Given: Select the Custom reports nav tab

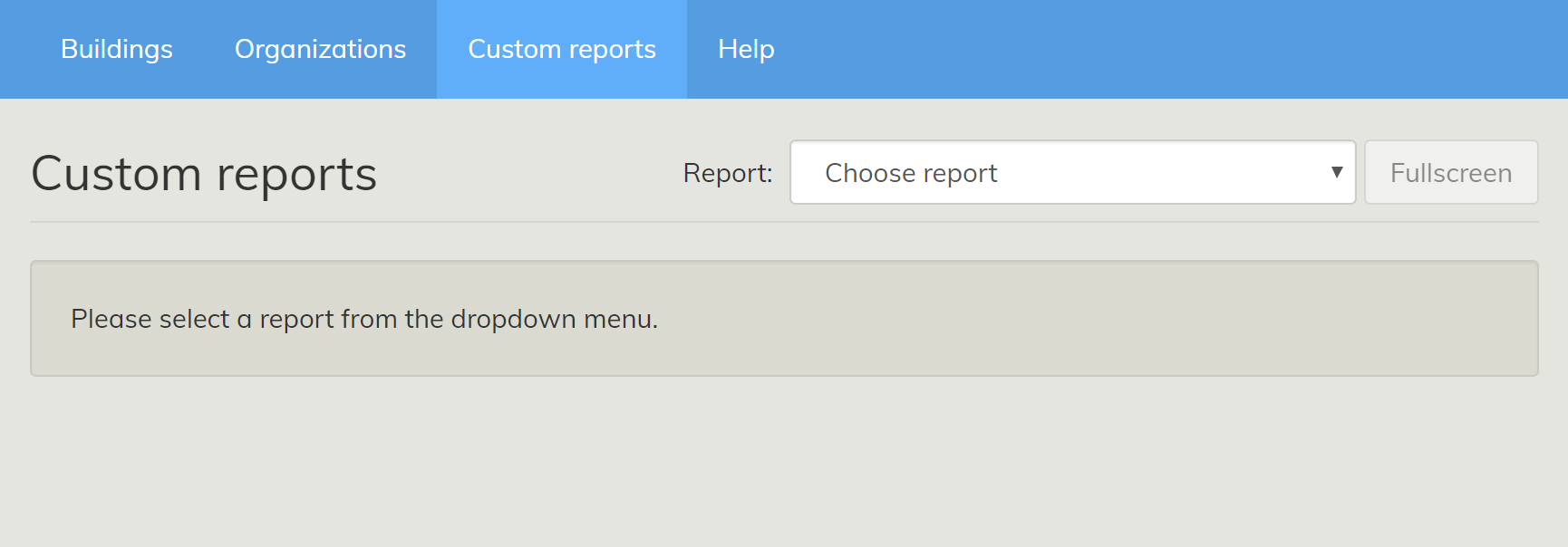Looking at the screenshot, I should 562,49.
